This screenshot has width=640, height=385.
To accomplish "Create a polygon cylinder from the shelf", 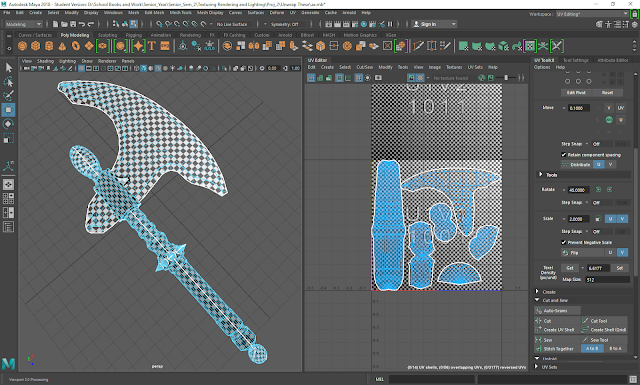I will point(49,46).
